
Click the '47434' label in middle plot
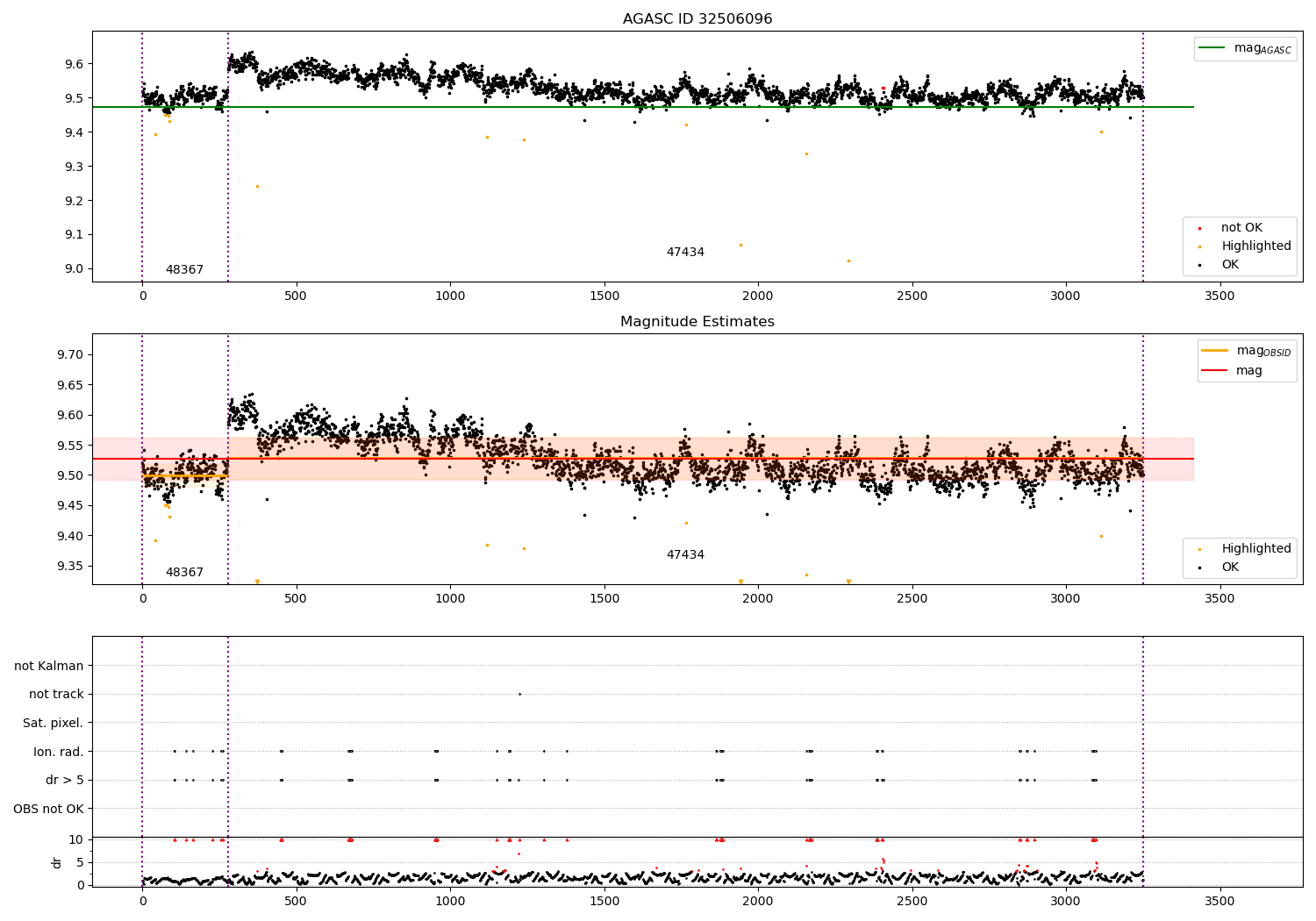point(685,555)
